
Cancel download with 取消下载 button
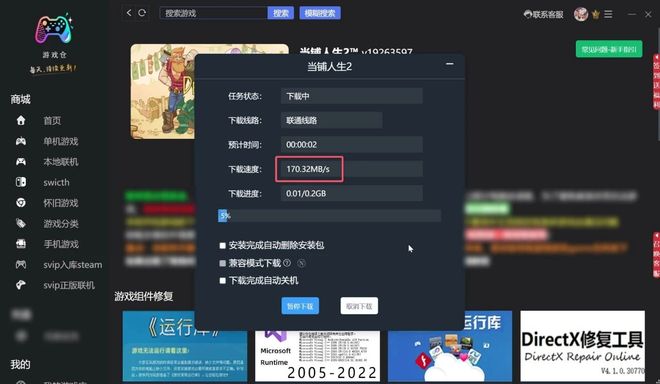pyautogui.click(x=359, y=306)
